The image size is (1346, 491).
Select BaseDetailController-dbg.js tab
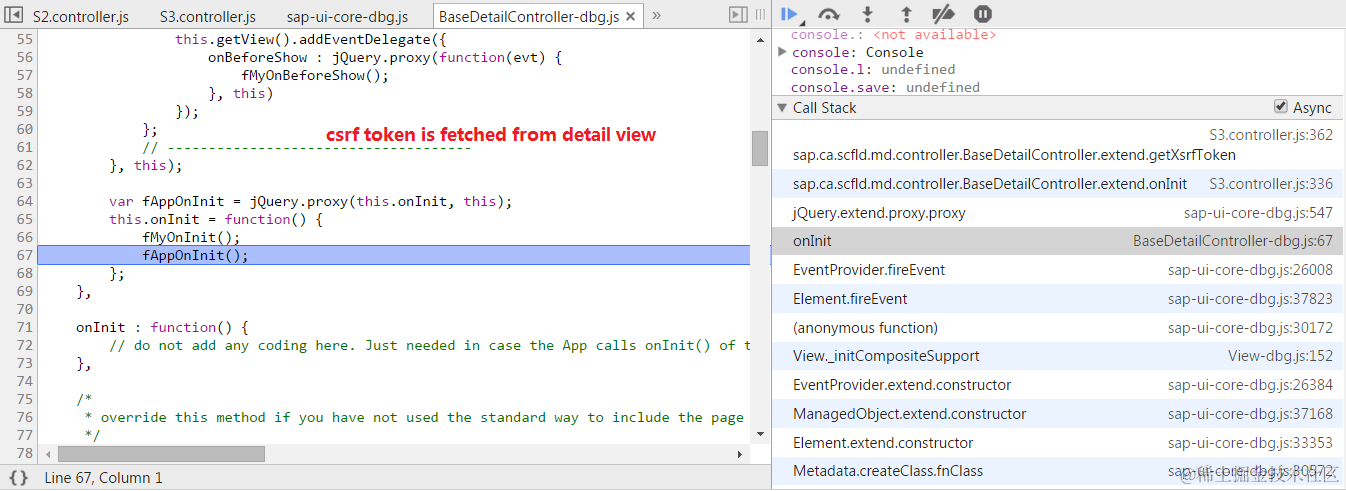[x=529, y=16]
